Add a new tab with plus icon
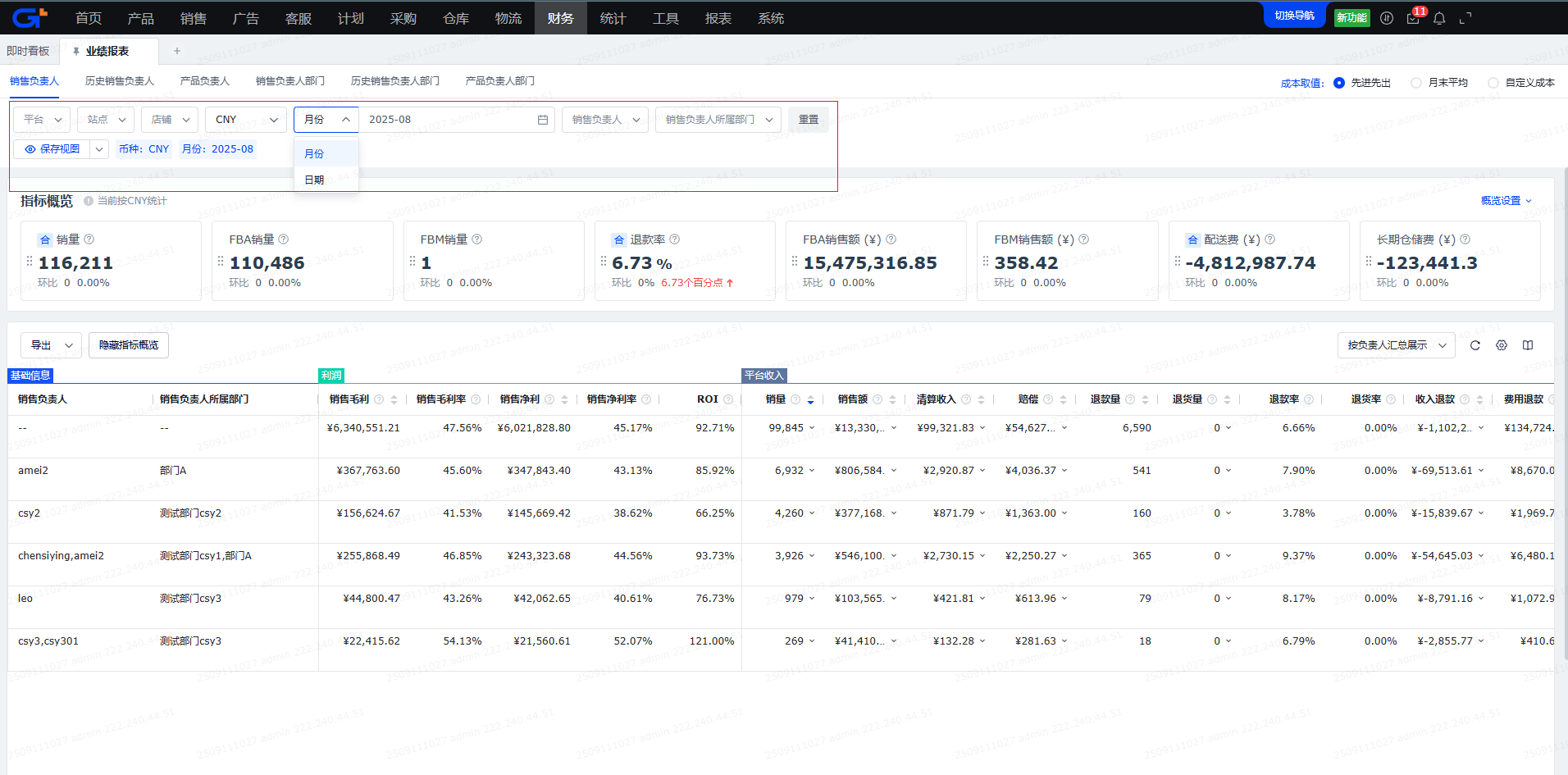This screenshot has width=1568, height=775. tap(177, 51)
